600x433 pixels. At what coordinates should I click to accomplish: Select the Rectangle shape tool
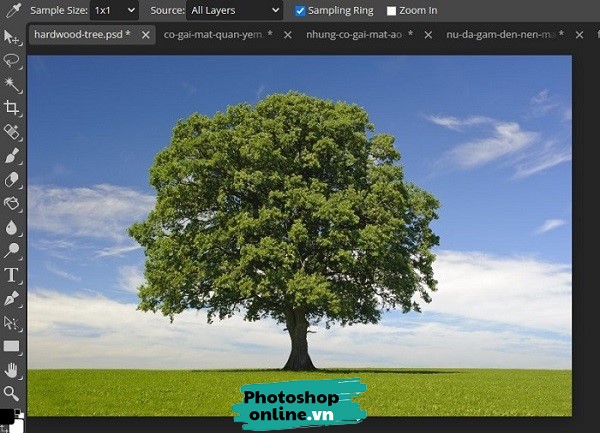11,346
